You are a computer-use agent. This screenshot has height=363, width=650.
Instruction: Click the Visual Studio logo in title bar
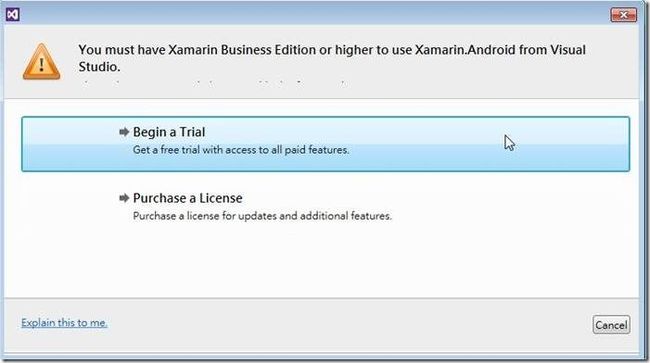[x=12, y=15]
